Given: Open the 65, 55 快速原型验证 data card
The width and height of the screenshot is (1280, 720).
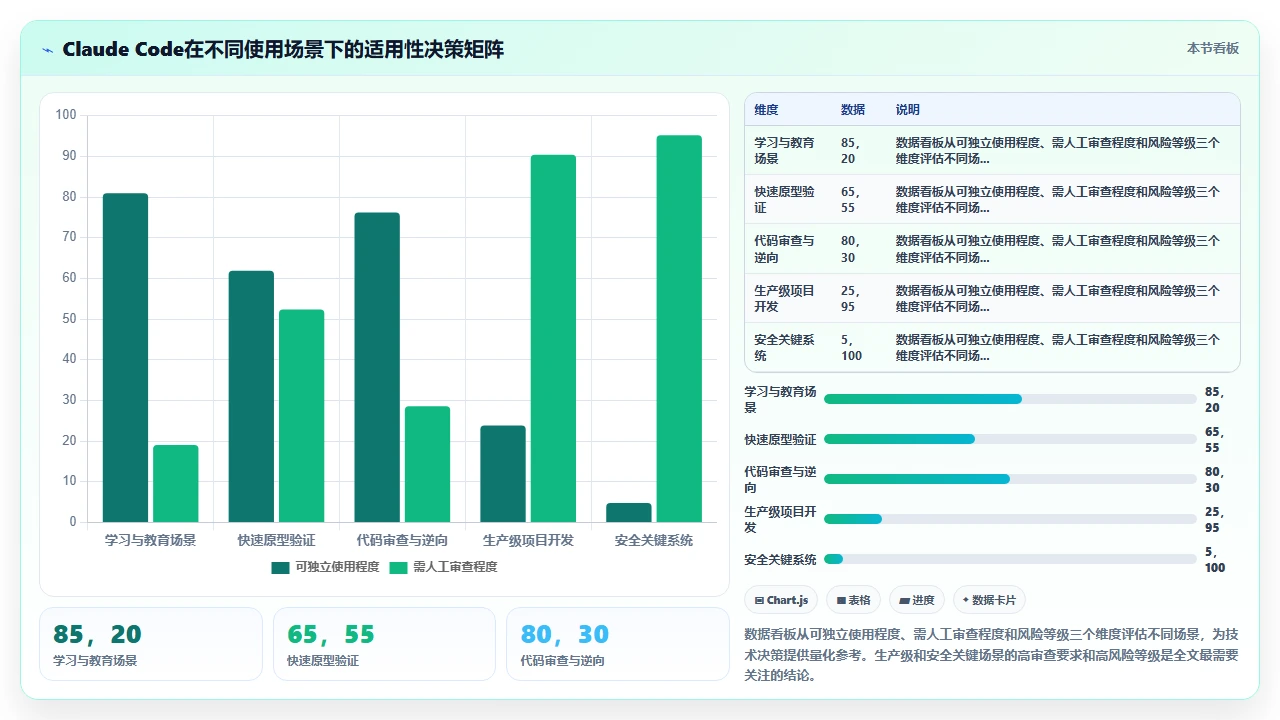Looking at the screenshot, I should (384, 644).
